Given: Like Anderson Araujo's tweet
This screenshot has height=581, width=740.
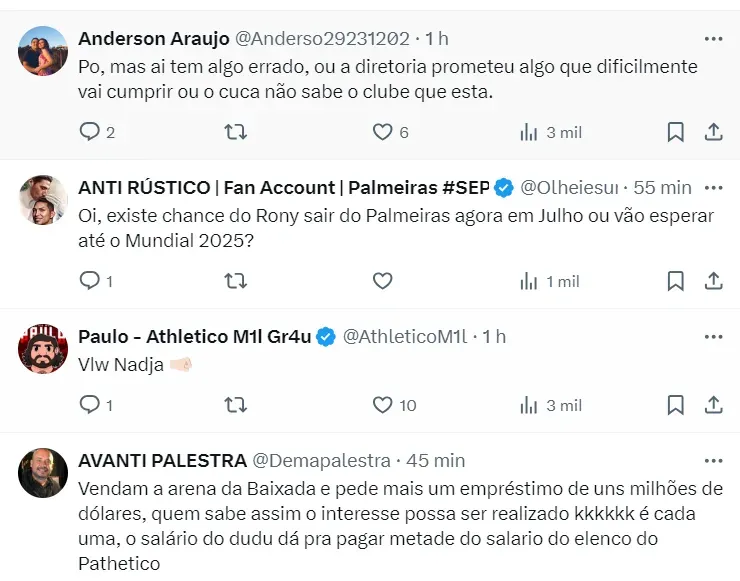Looking at the screenshot, I should 382,132.
